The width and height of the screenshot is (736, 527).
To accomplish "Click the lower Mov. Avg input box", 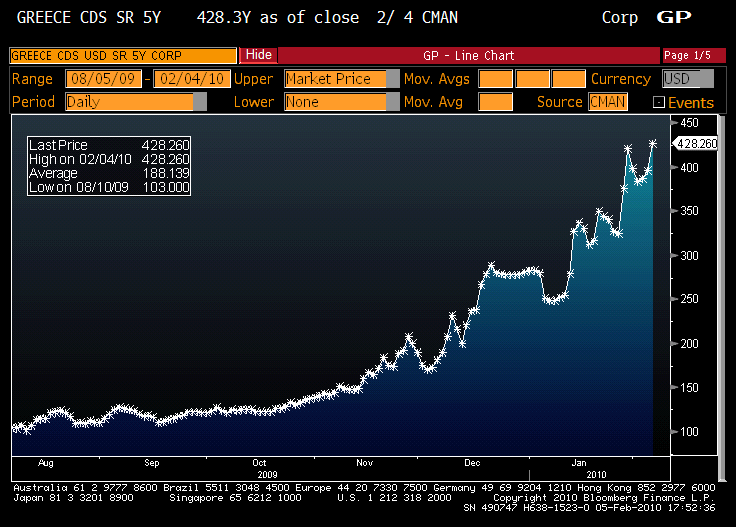I will point(495,101).
